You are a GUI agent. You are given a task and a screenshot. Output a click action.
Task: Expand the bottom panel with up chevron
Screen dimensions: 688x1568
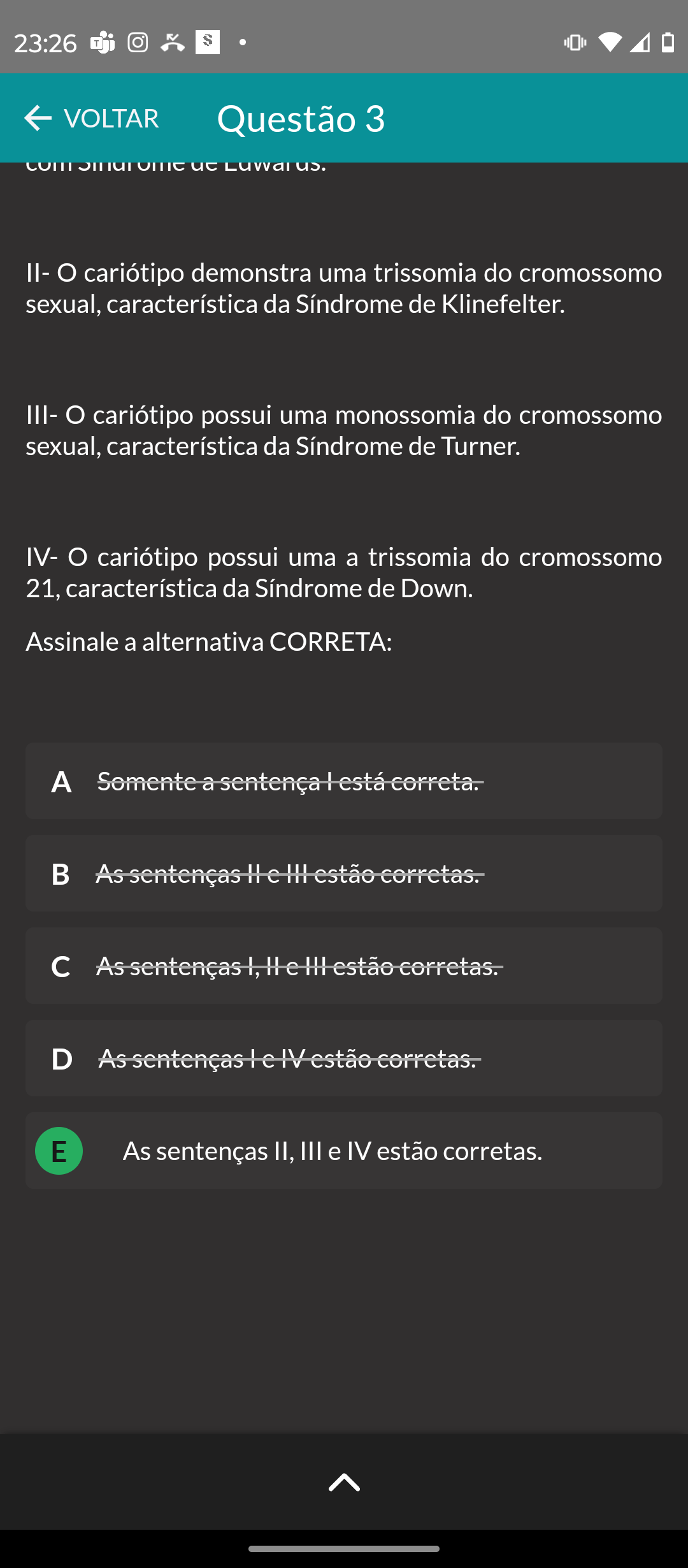point(344,1483)
